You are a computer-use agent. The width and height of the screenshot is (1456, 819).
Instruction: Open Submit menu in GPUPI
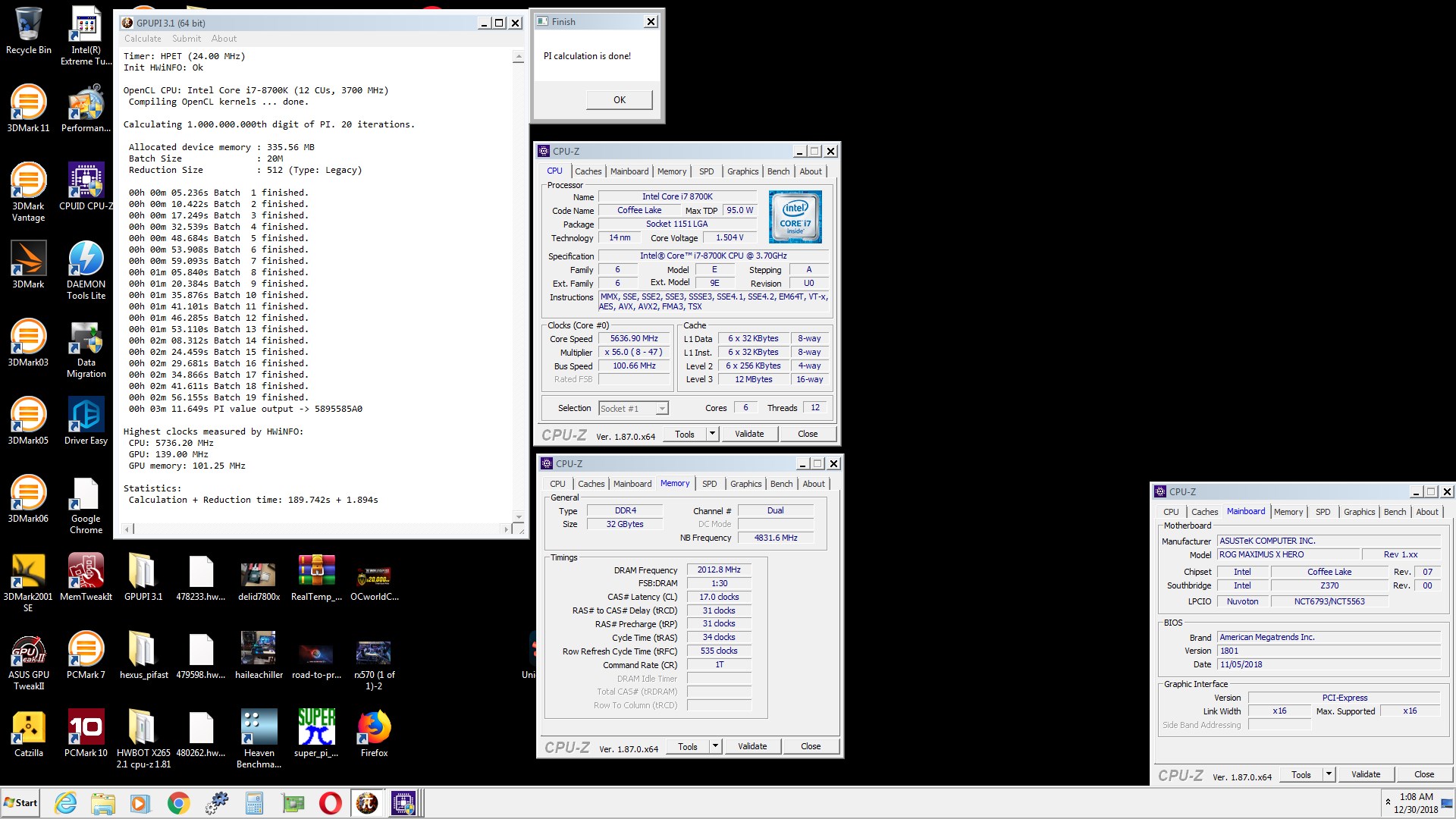pyautogui.click(x=187, y=39)
